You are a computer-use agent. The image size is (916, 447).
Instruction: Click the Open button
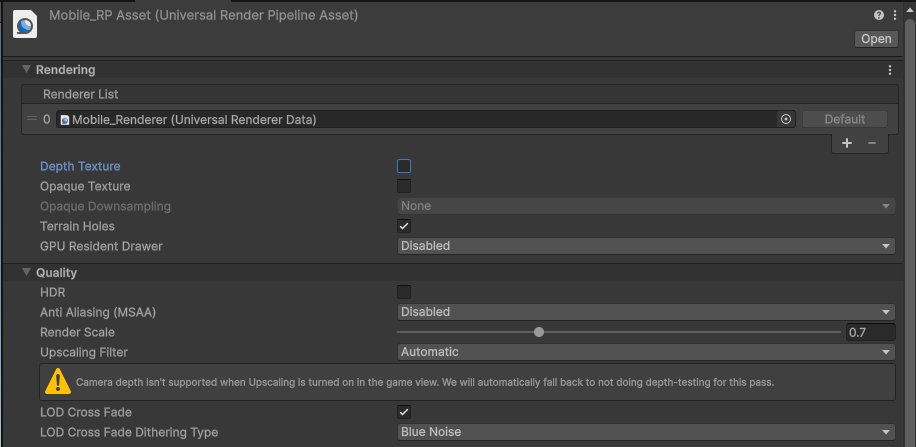(x=876, y=39)
